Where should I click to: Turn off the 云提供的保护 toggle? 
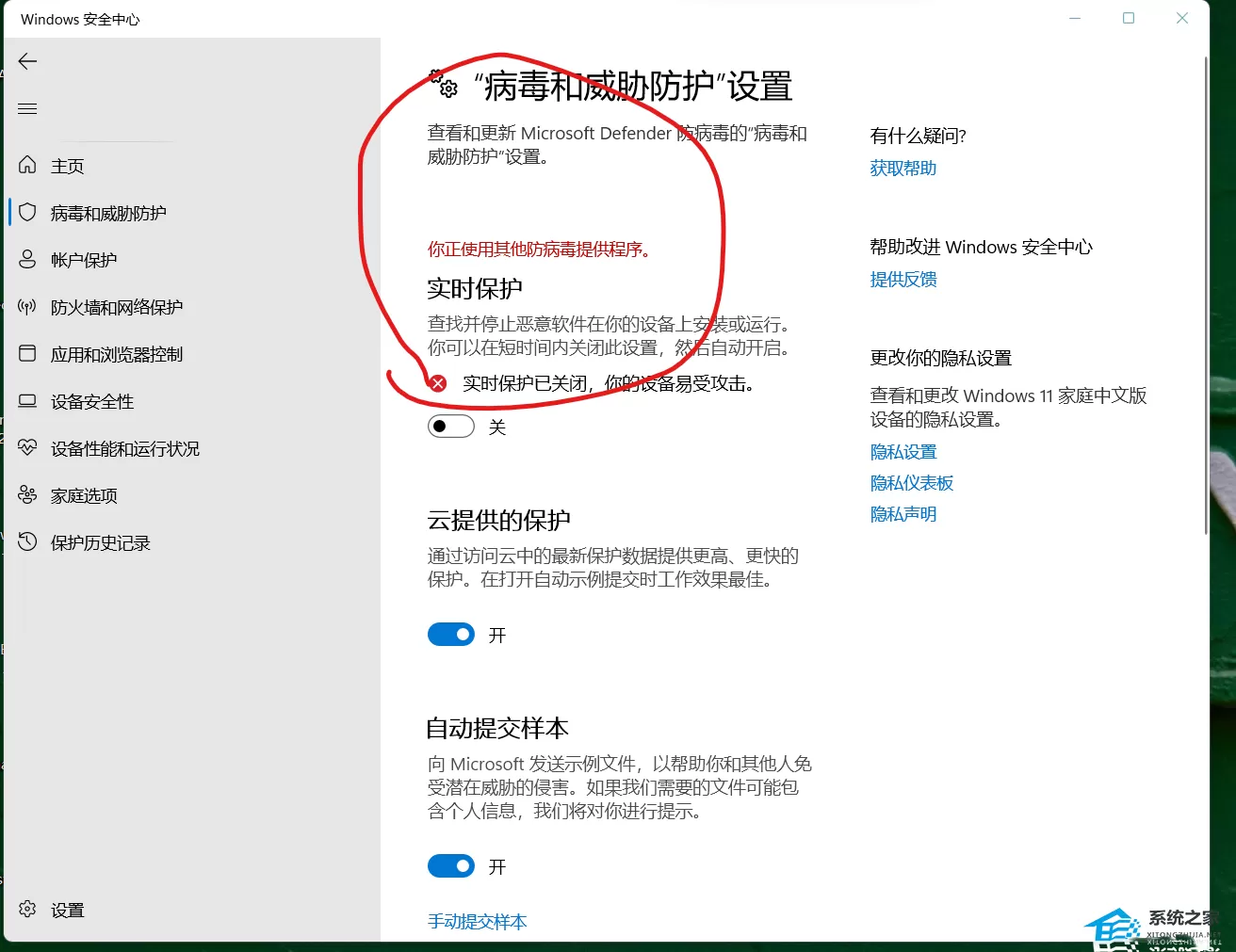451,635
